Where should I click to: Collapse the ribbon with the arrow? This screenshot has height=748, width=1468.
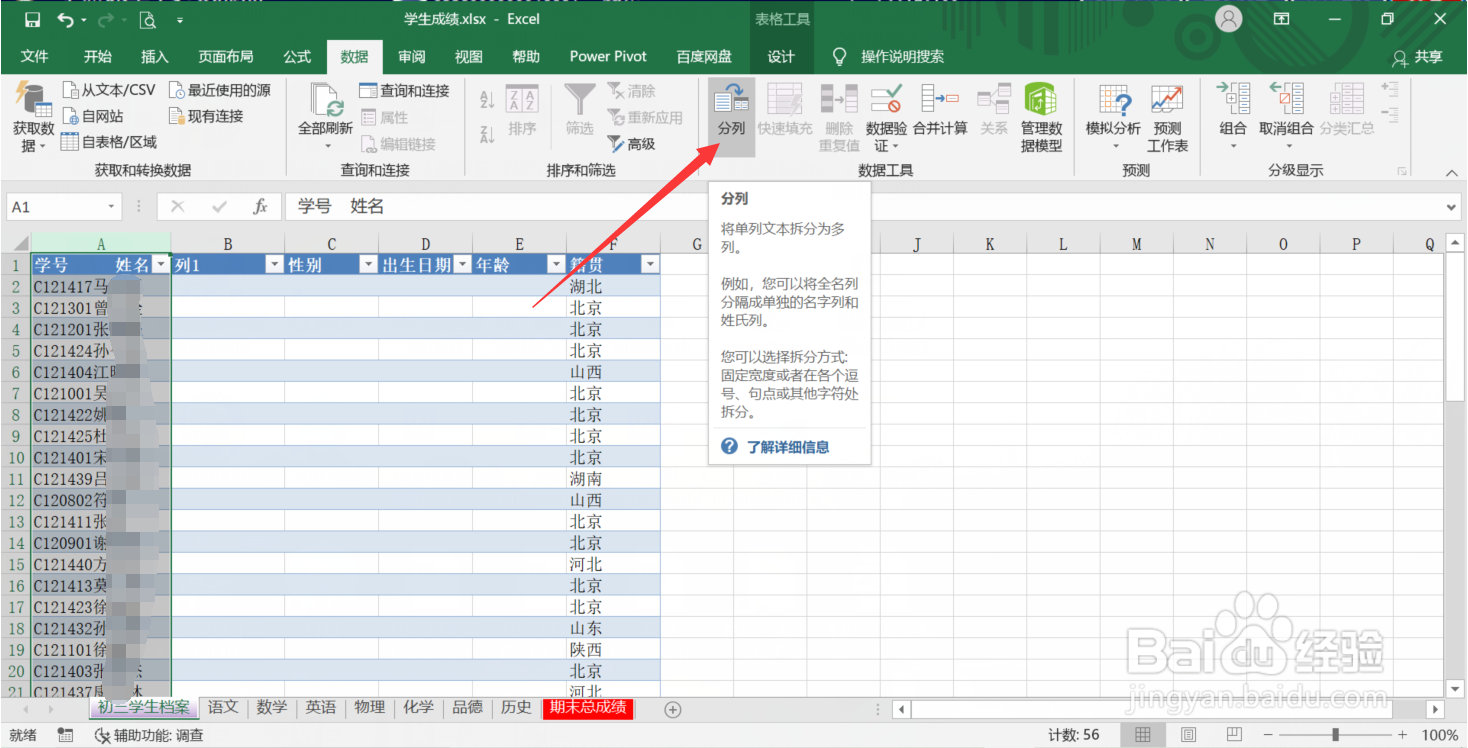[x=1451, y=172]
